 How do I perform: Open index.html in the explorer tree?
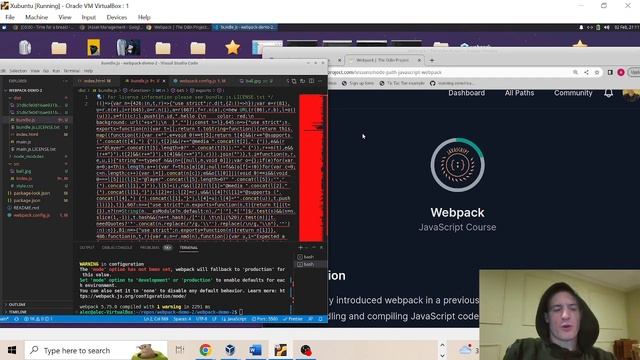[x=27, y=134]
